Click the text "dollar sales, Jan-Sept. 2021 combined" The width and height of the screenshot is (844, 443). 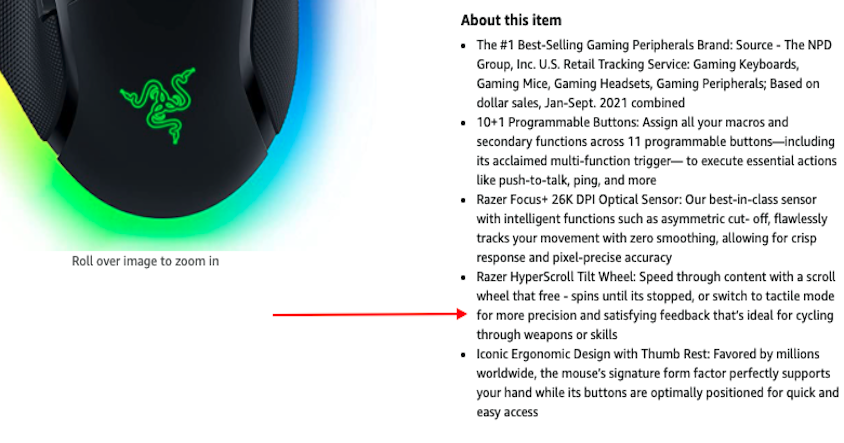click(x=581, y=103)
